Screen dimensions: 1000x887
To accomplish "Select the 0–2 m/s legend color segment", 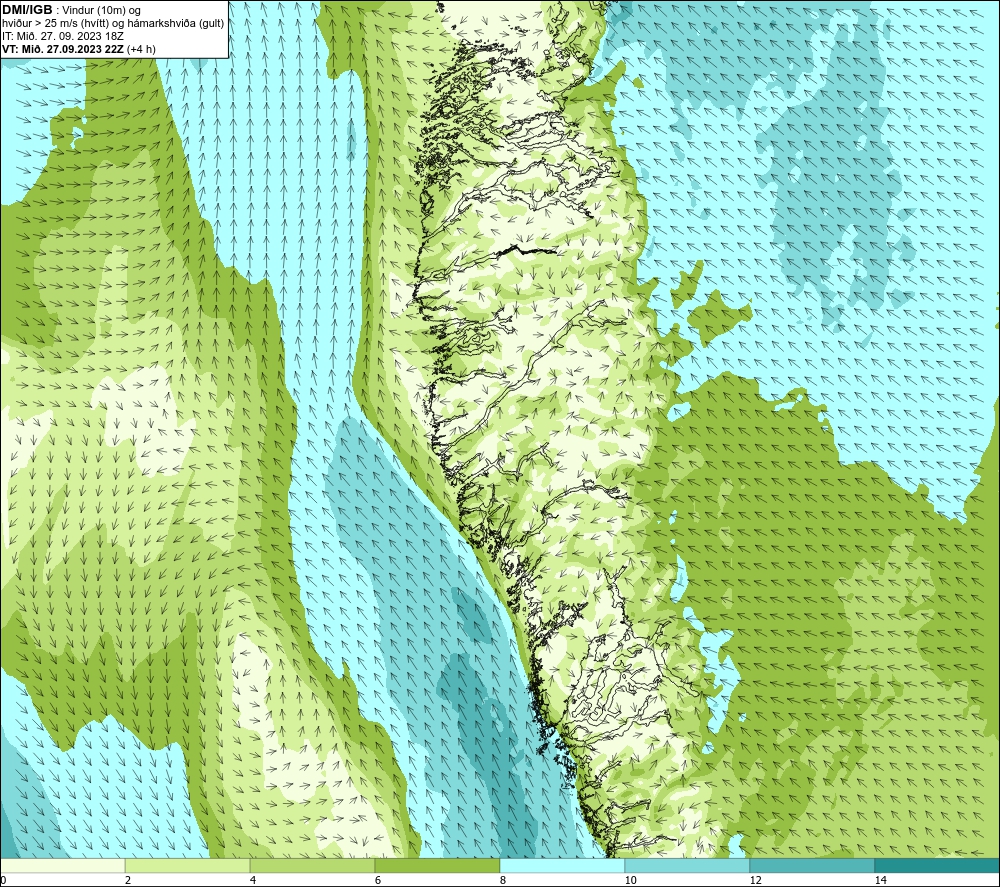I will pyautogui.click(x=62, y=866).
